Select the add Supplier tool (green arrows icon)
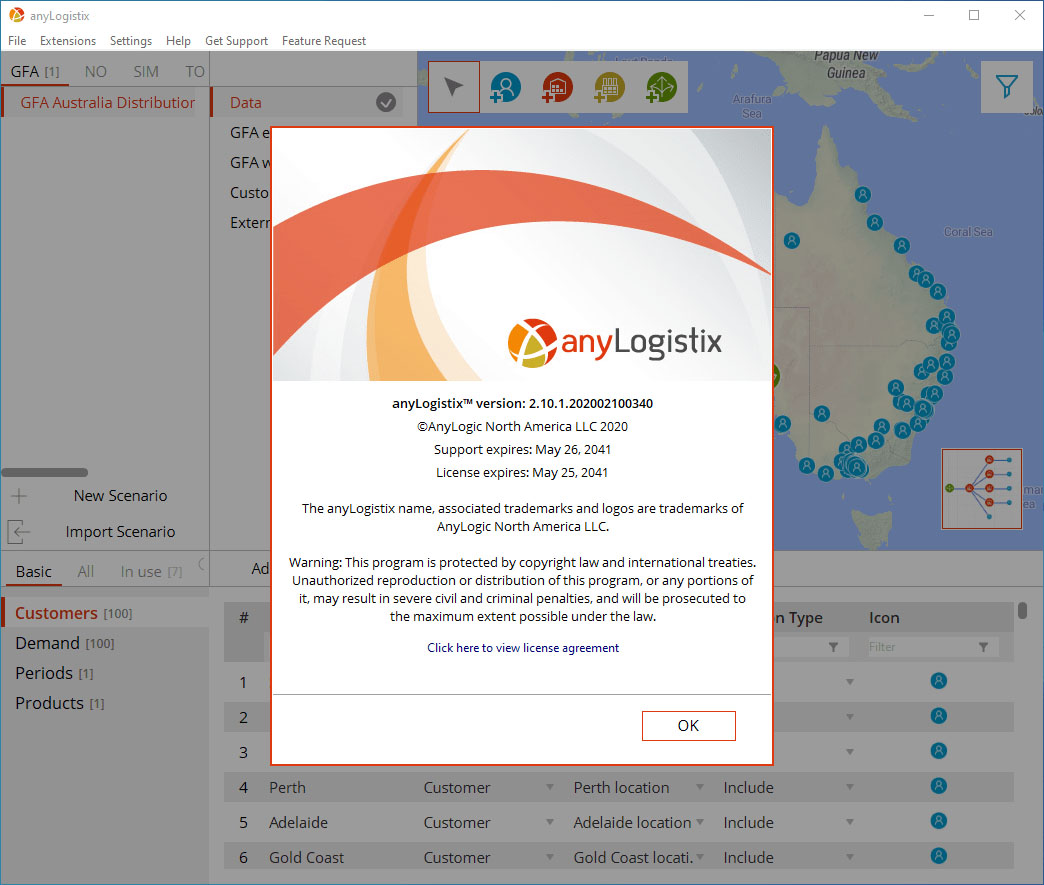The width and height of the screenshot is (1044, 885). click(x=661, y=87)
